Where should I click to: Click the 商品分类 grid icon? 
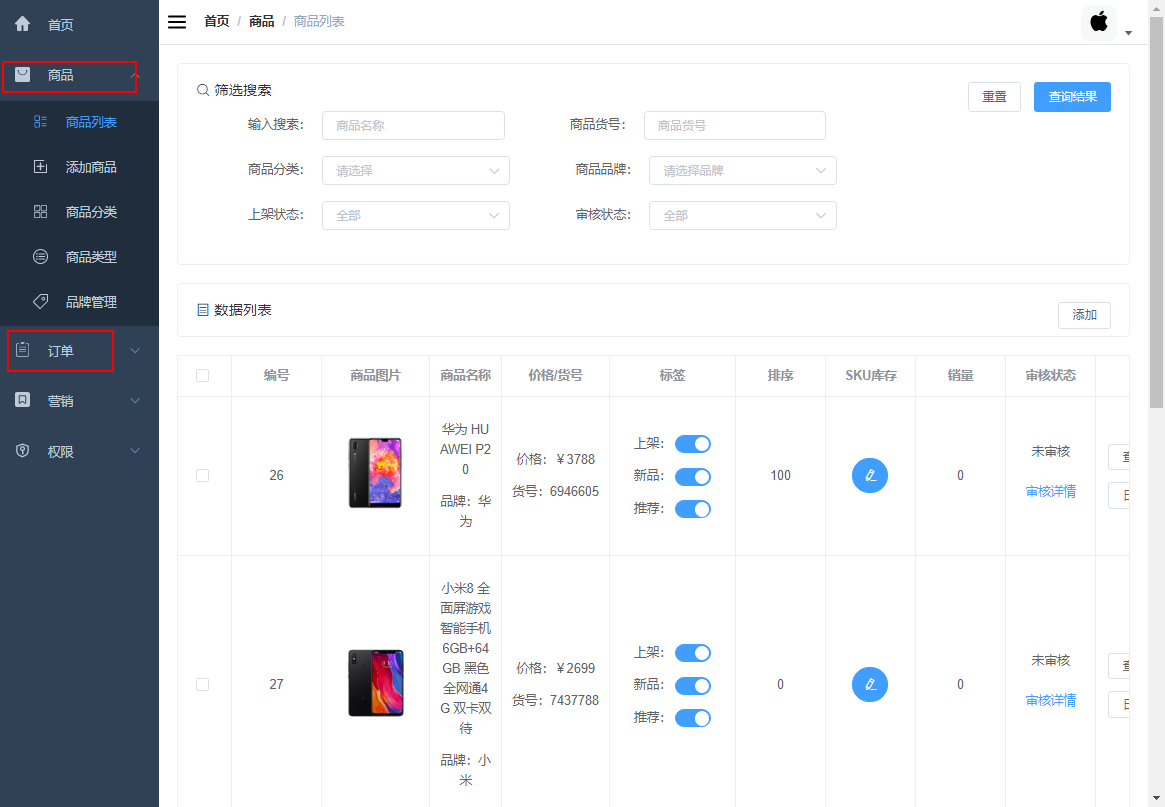[x=41, y=212]
